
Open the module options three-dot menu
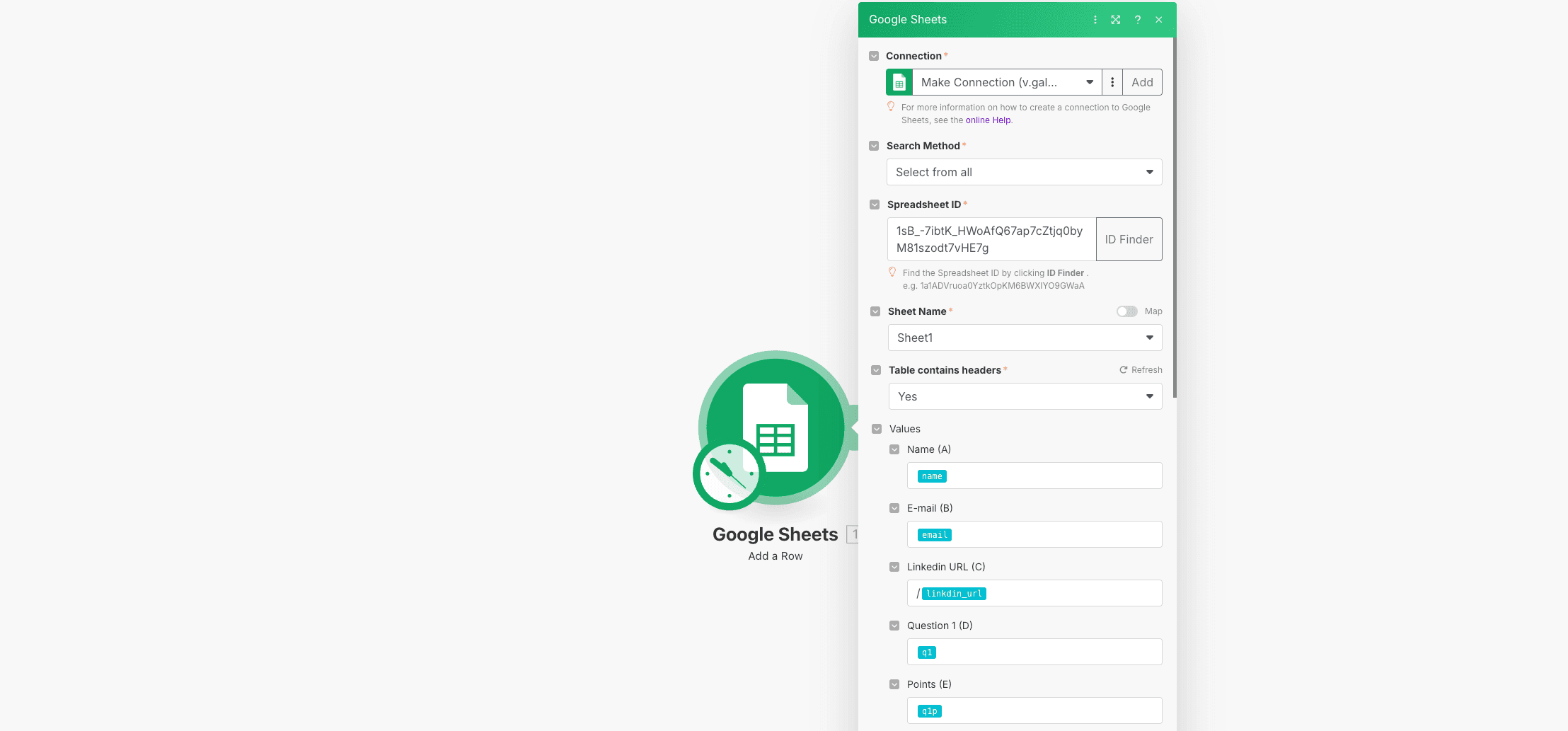pos(1095,20)
